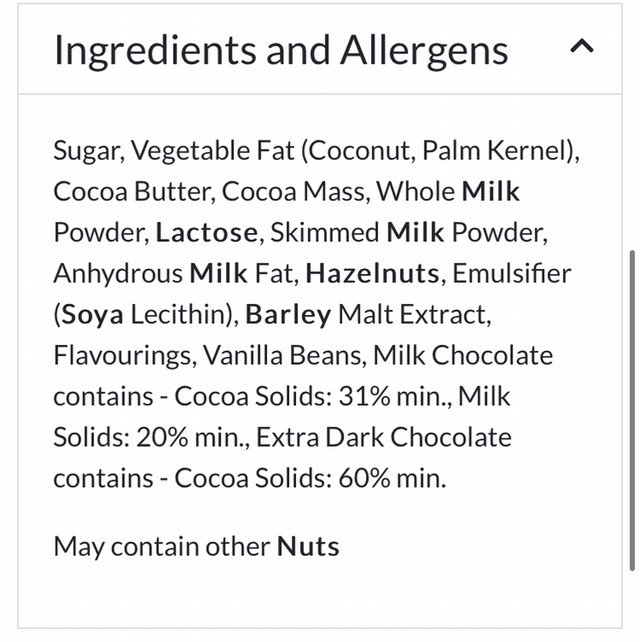The image size is (640, 642).
Task: Click bold Milk after the word Anhydrous
Action: tap(218, 274)
